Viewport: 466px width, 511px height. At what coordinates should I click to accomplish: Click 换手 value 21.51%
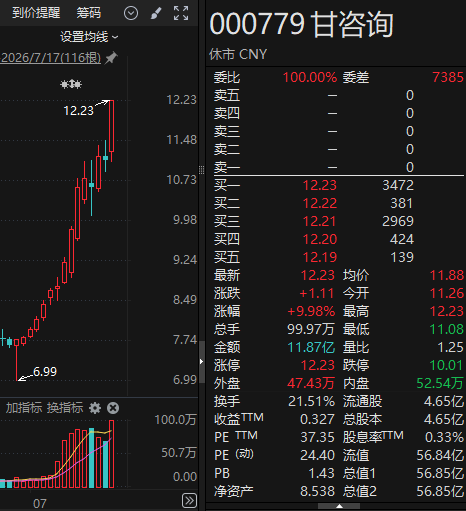pyautogui.click(x=311, y=401)
